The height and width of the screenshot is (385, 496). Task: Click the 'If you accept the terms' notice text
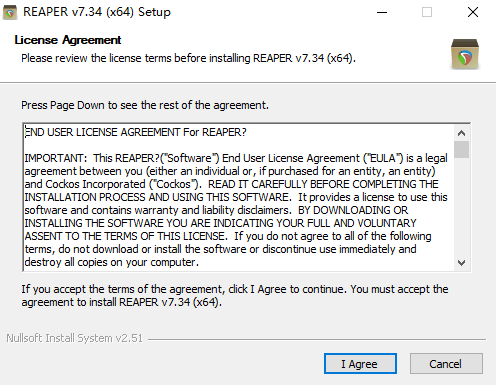click(235, 296)
